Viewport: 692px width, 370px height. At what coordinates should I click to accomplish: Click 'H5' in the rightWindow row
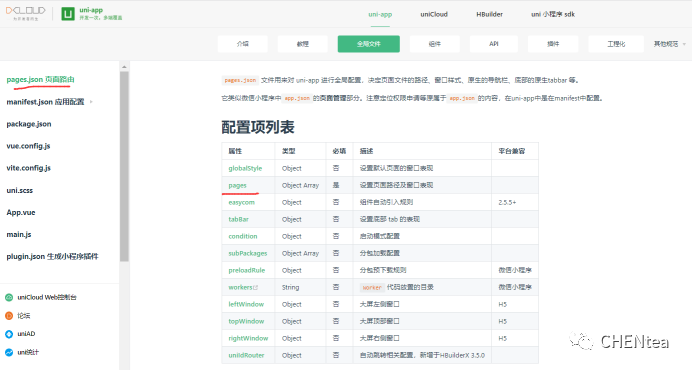[503, 338]
